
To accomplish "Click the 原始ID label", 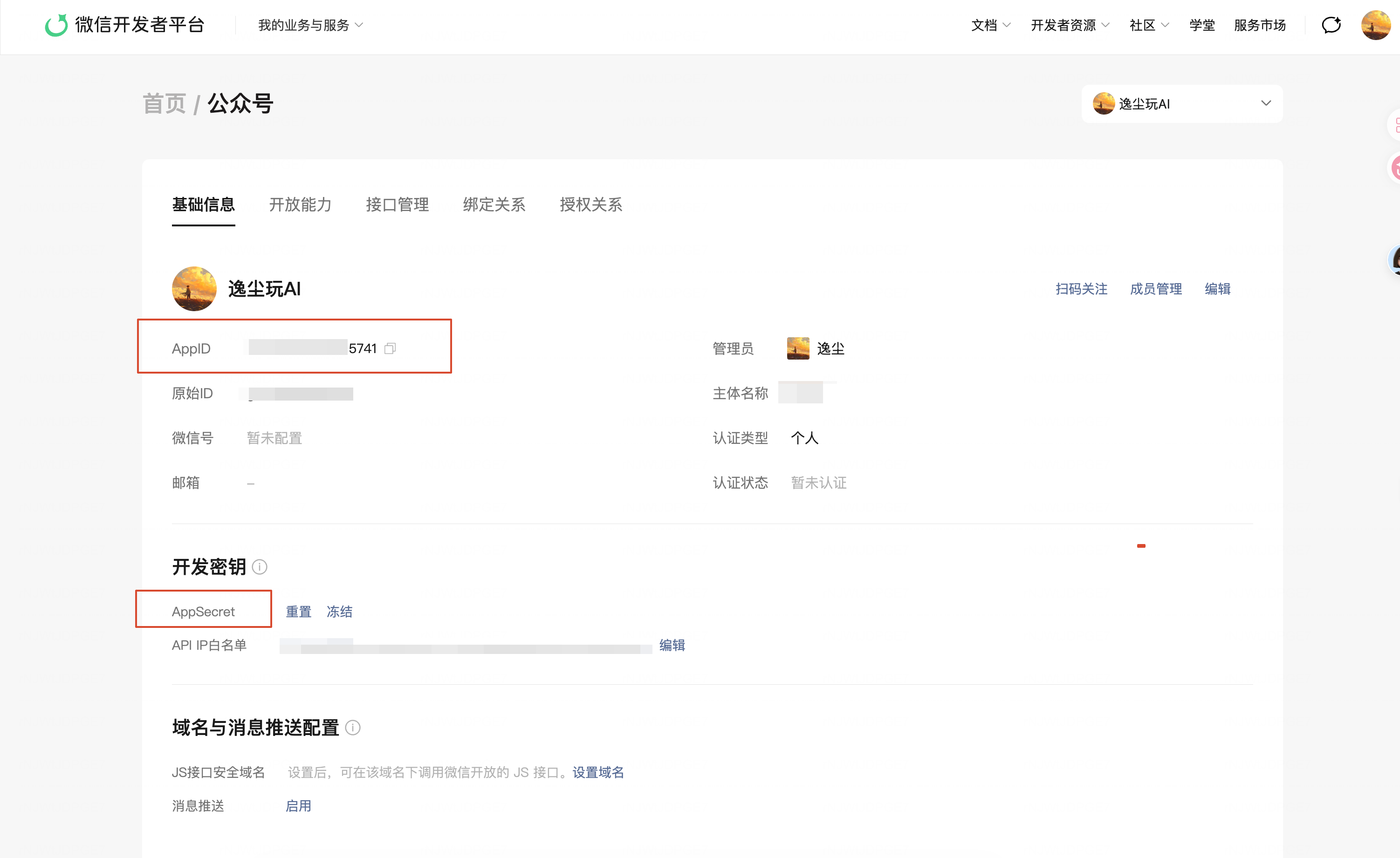I will point(192,393).
